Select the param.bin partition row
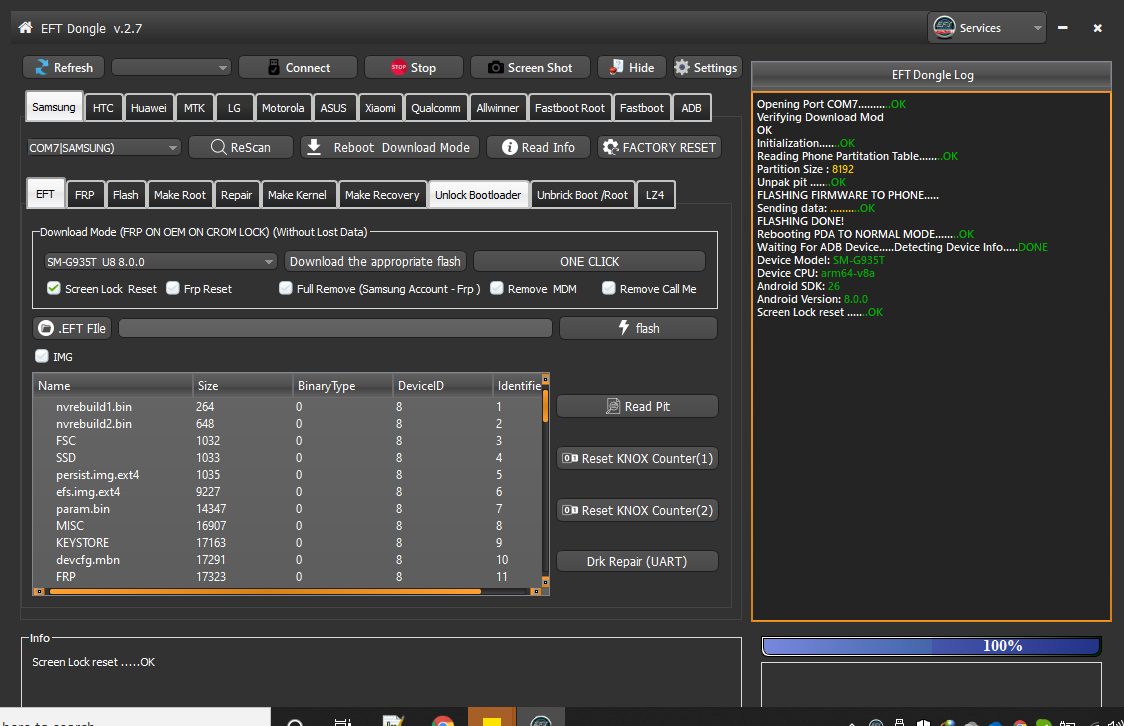 [287, 509]
